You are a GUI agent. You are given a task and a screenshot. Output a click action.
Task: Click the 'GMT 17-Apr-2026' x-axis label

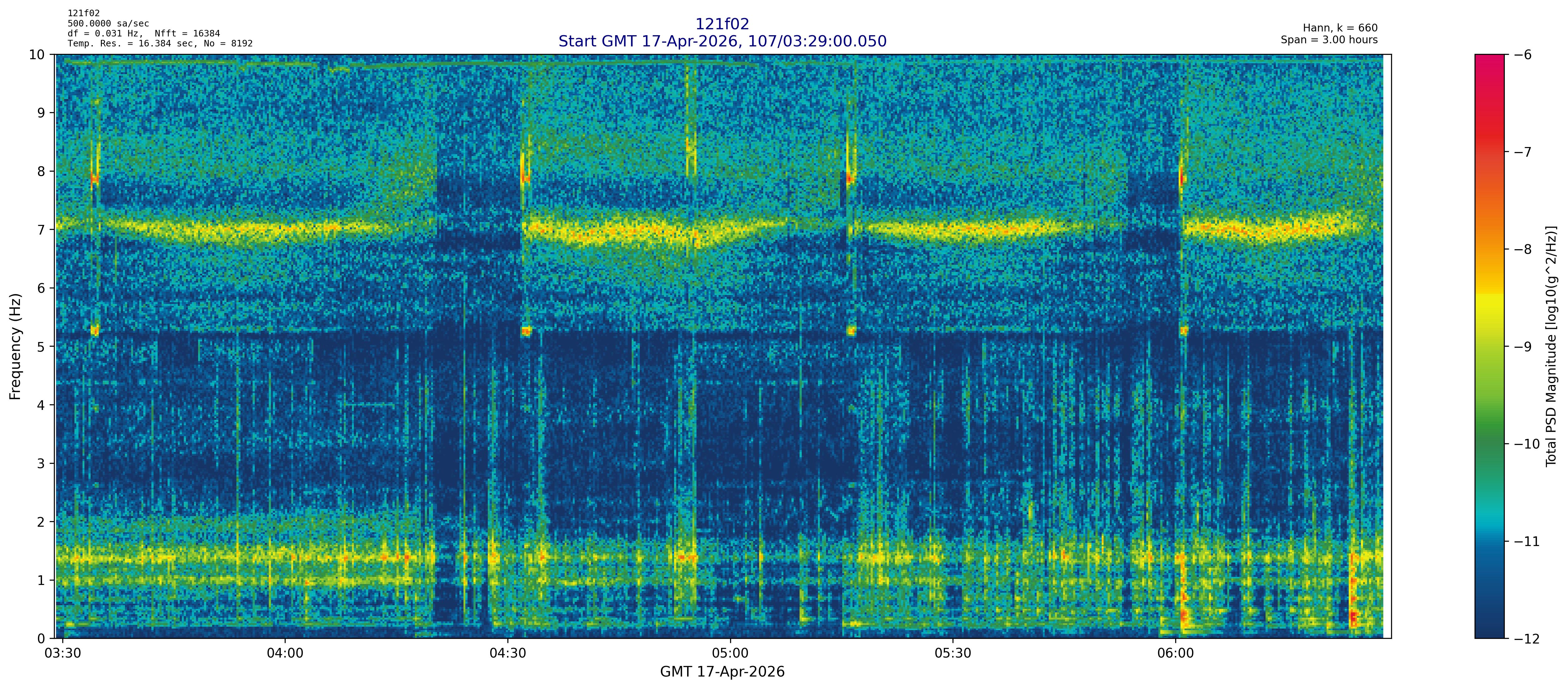click(x=722, y=672)
